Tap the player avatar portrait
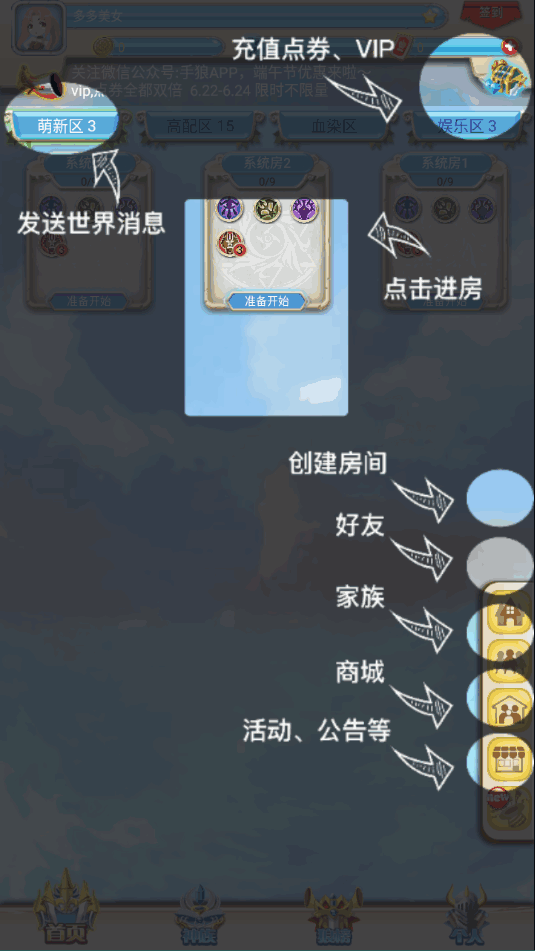The width and height of the screenshot is (535, 951). pos(38,27)
